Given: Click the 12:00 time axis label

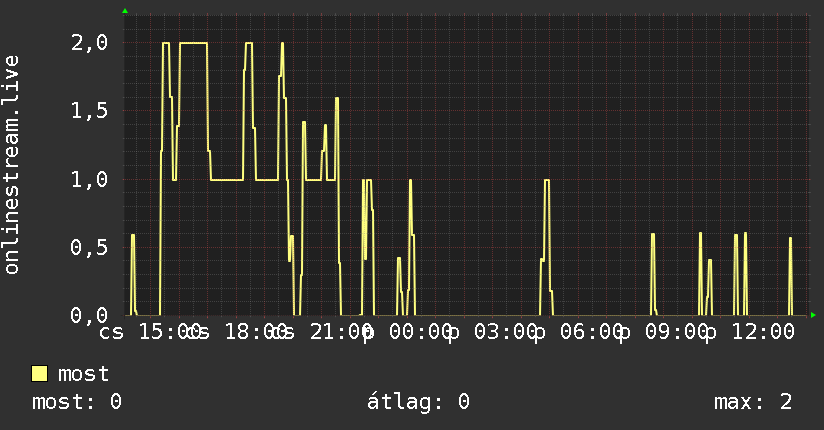Looking at the screenshot, I should pyautogui.click(x=763, y=332).
